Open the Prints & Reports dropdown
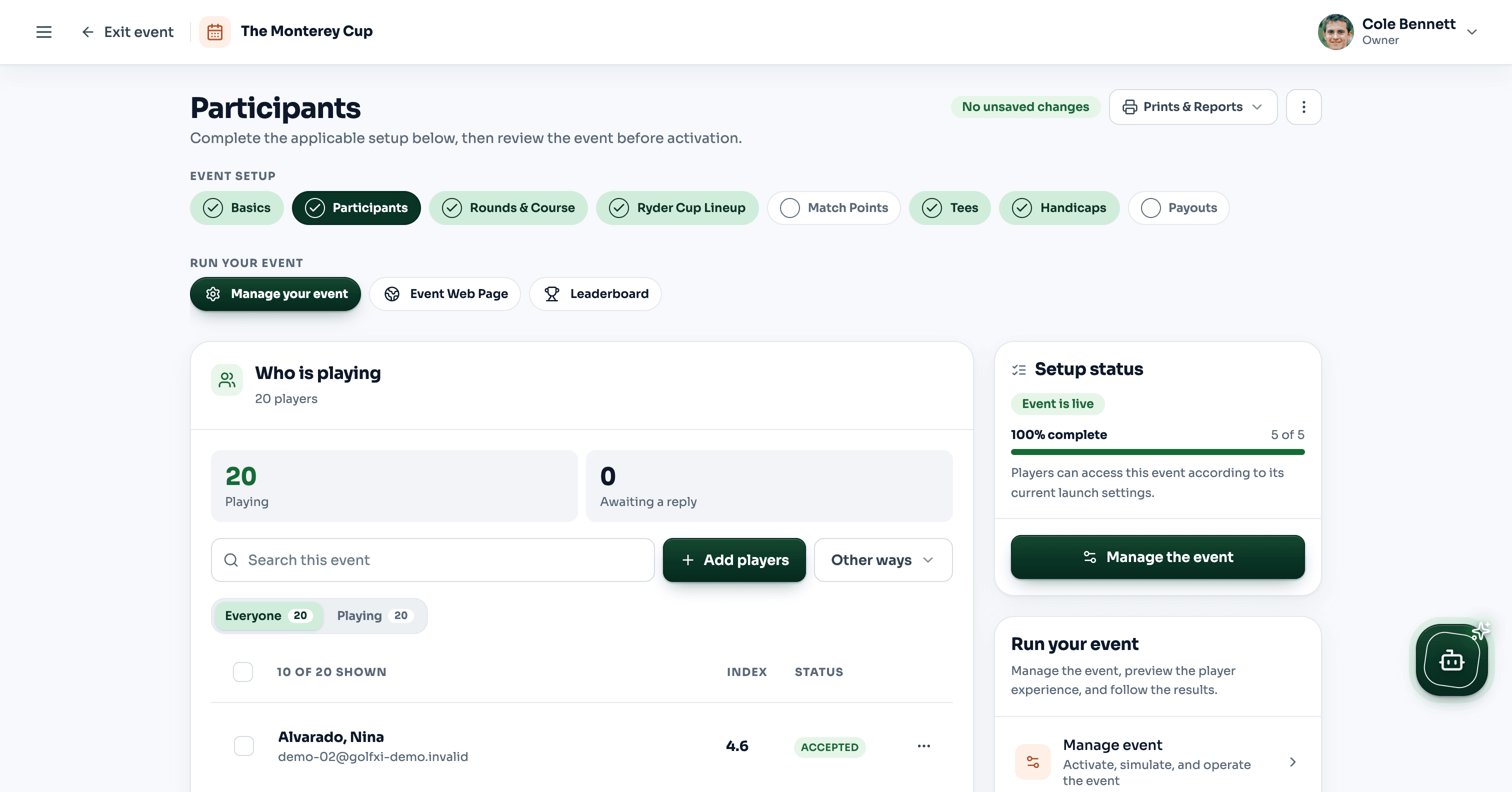 click(x=1192, y=107)
